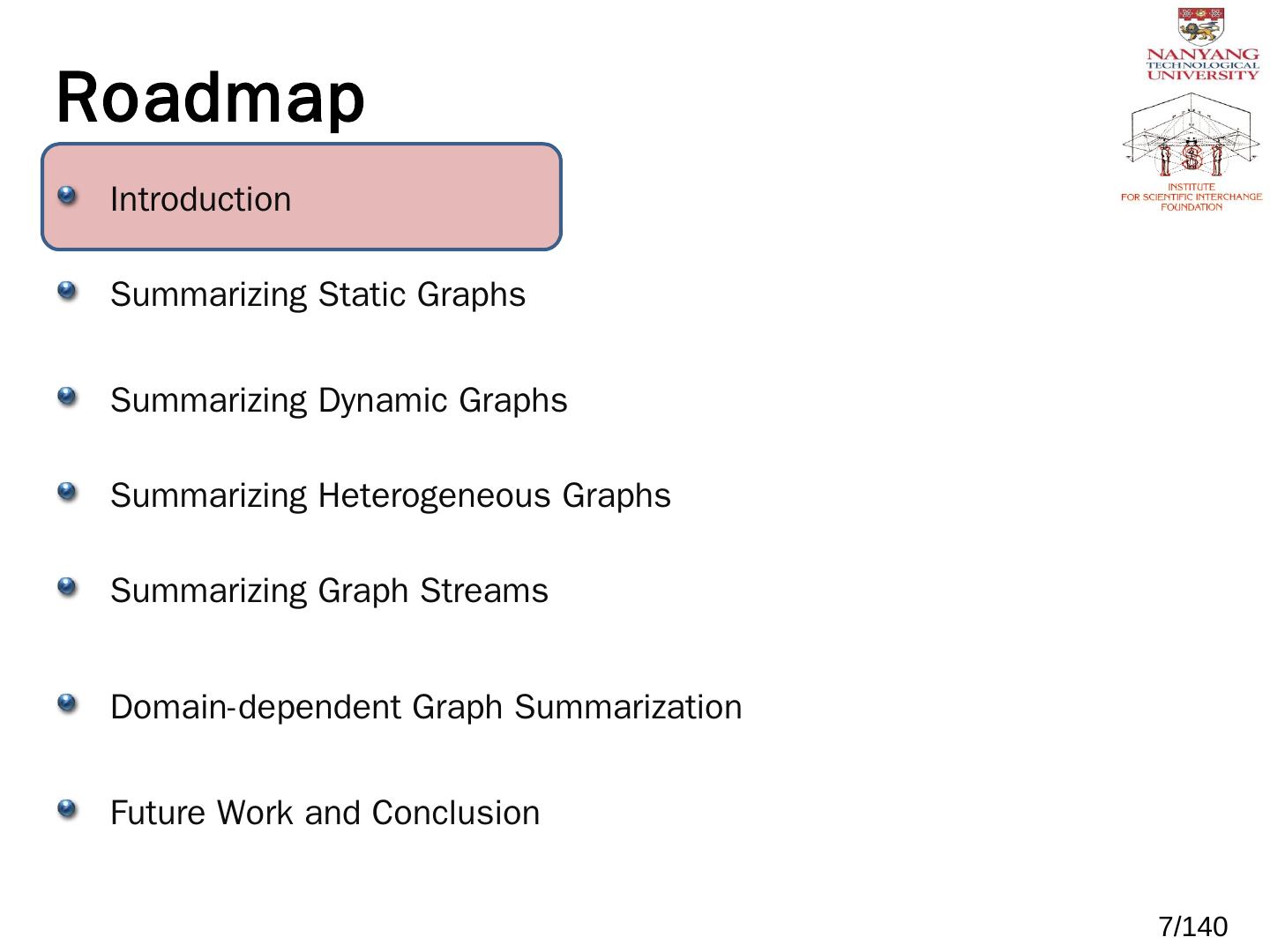Screen dimensions: 1270x952
Task: Click the Institute for Scientific Interchange Foundation caption
Action: 1192,197
